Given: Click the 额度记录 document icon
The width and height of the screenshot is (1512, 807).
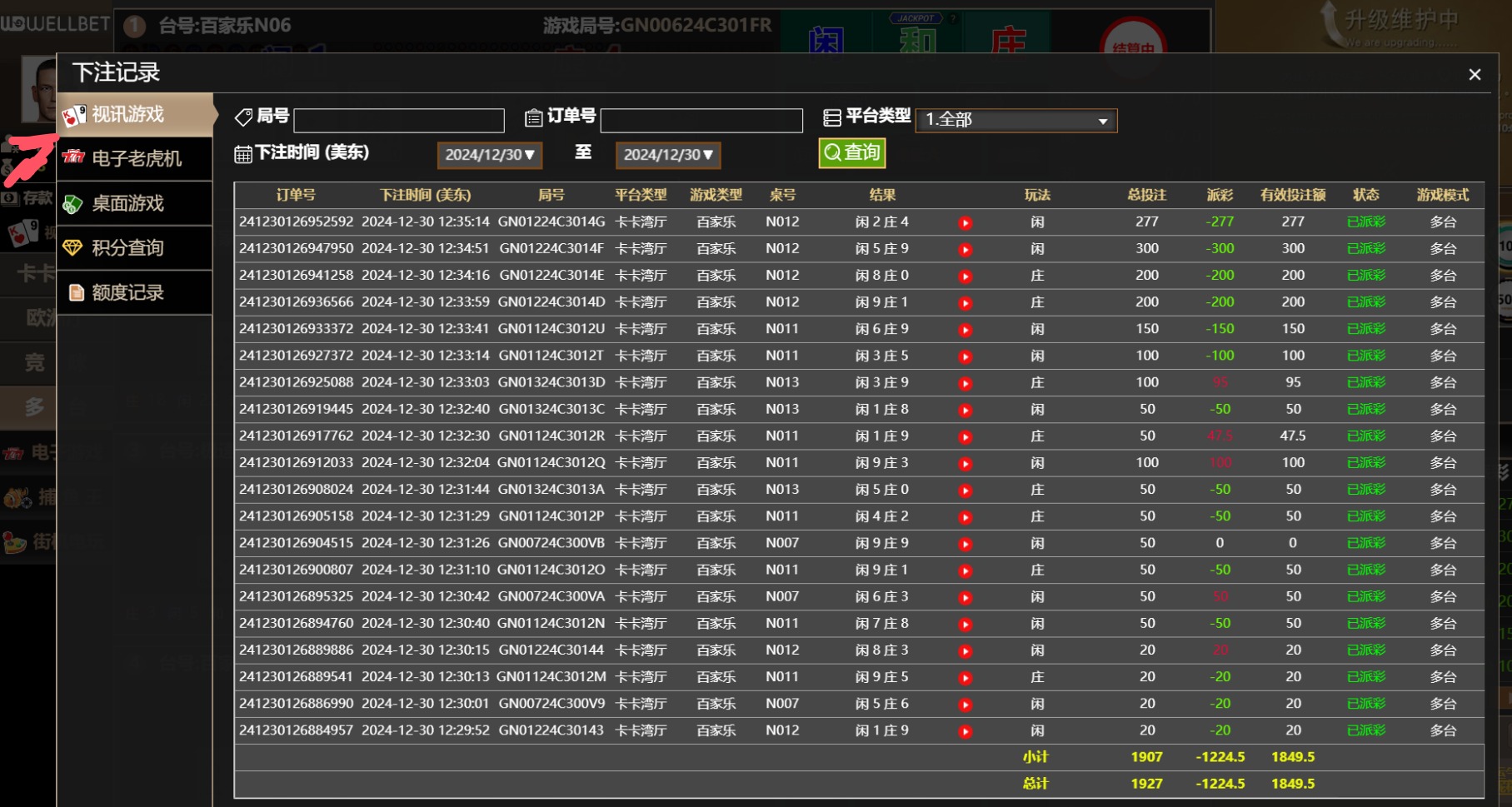Looking at the screenshot, I should click(77, 292).
